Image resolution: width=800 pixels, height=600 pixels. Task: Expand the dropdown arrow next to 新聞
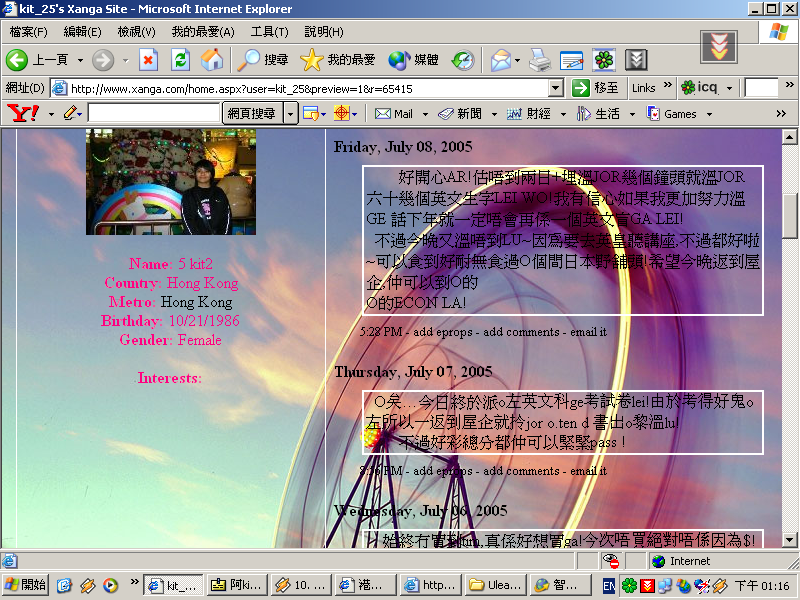(x=494, y=114)
